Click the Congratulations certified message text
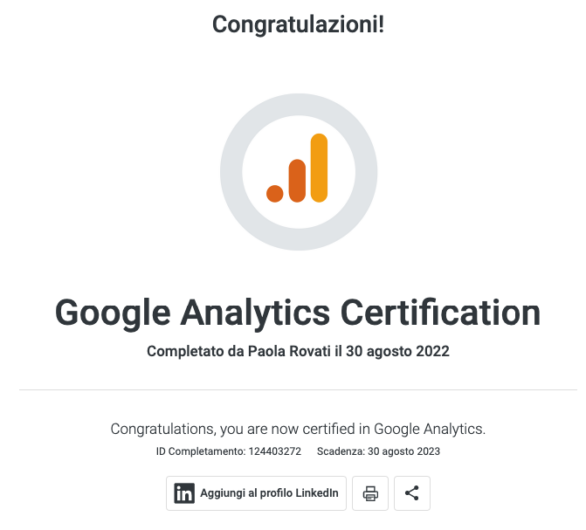 [x=298, y=429]
